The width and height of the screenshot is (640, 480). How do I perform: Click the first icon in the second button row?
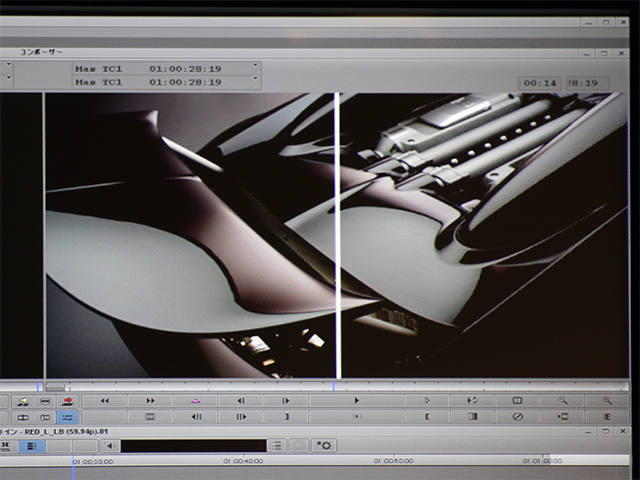(23, 417)
